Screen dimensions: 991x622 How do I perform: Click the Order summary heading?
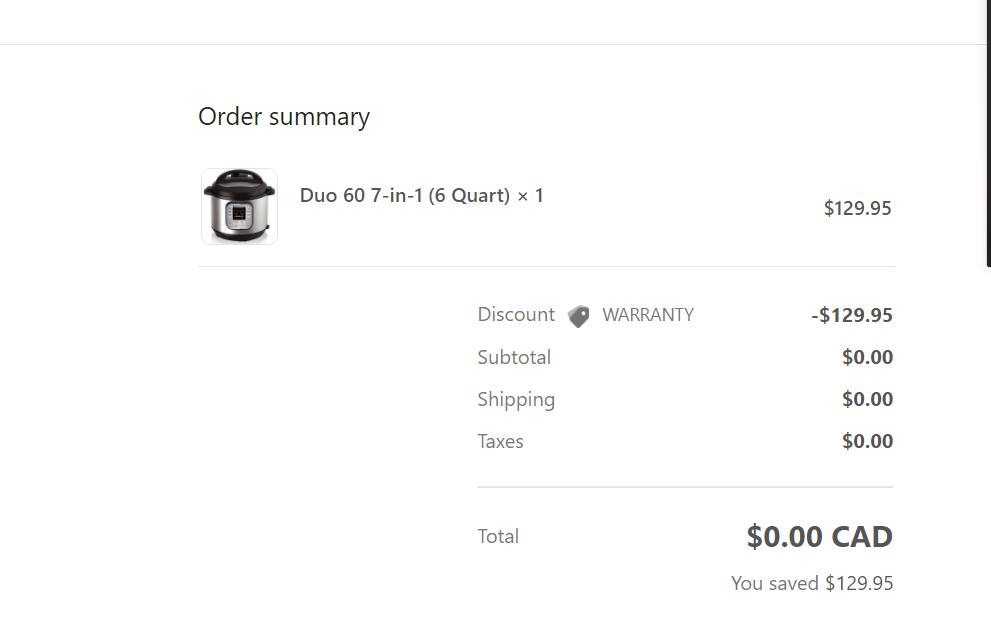tap(284, 117)
